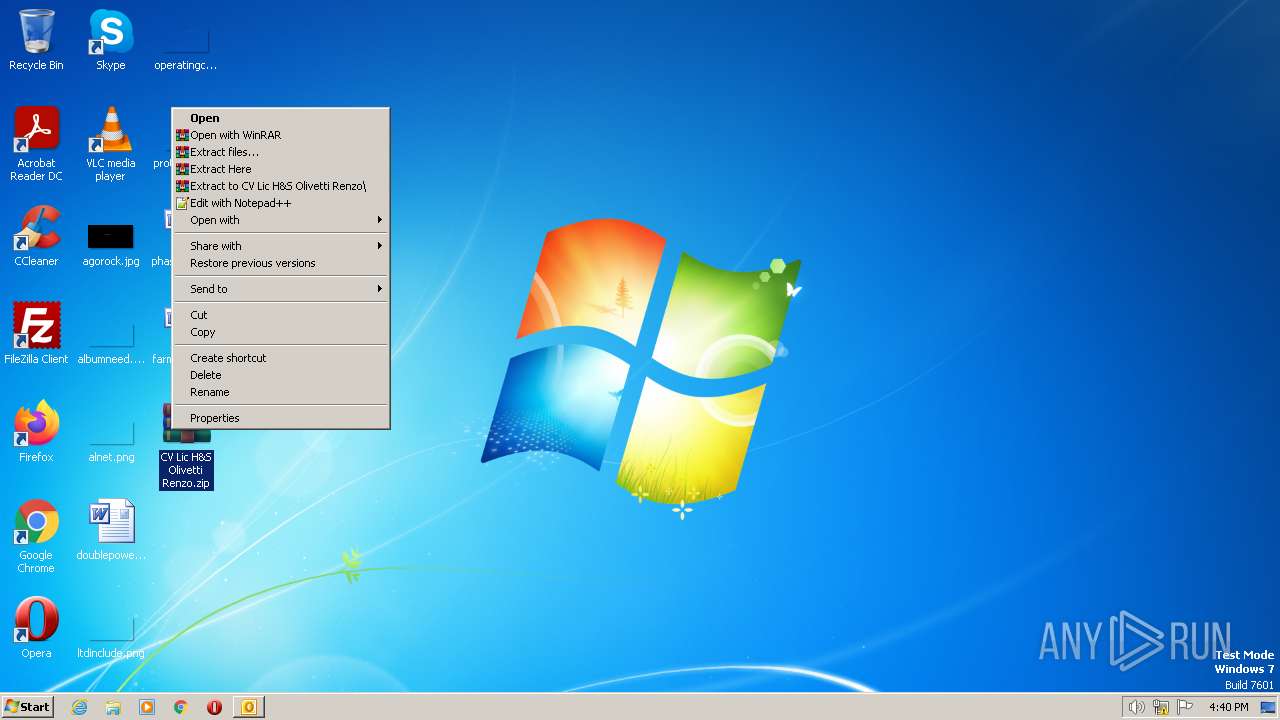
Task: Choose Open with WinRAR
Action: [x=281, y=135]
